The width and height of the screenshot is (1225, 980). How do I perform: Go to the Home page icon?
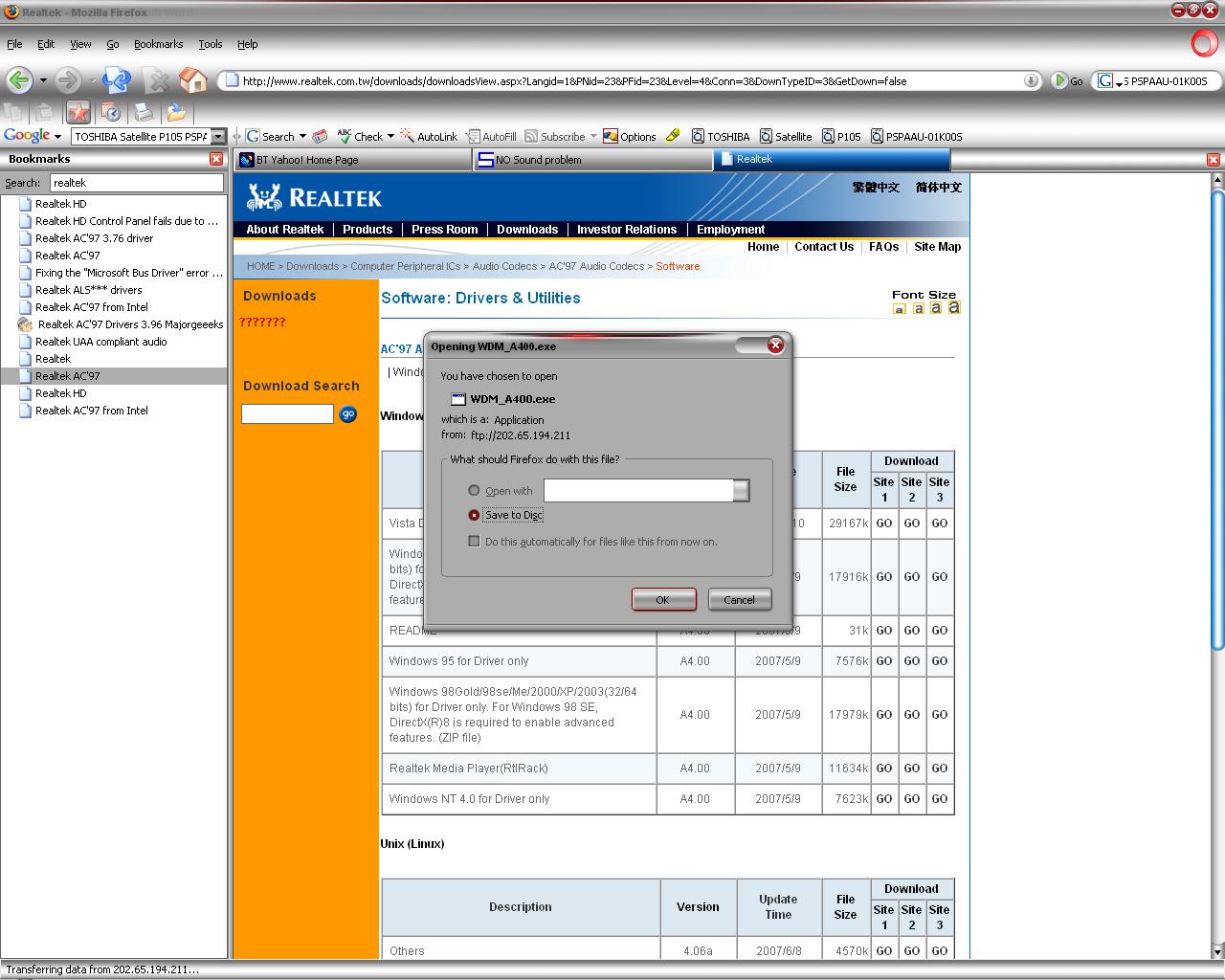(x=192, y=80)
